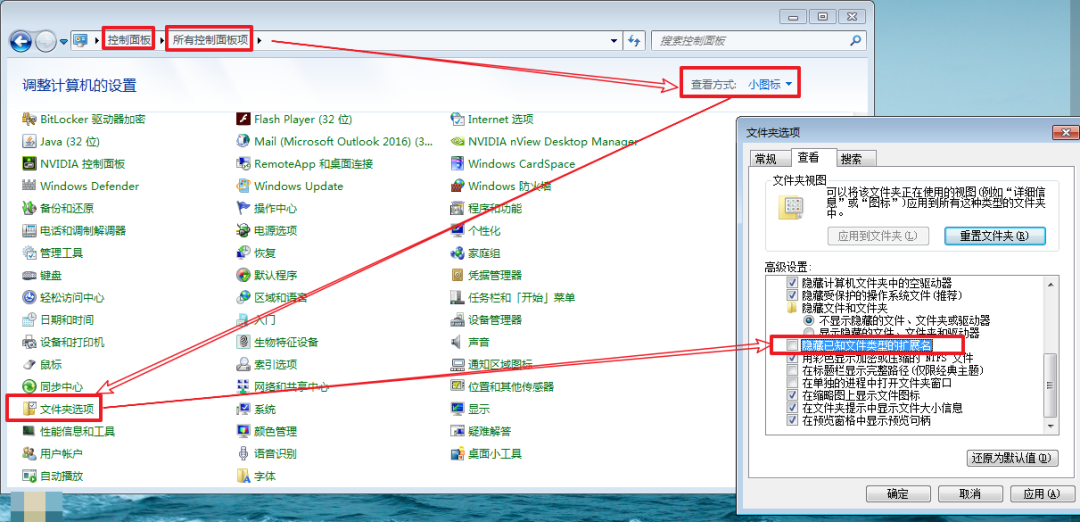This screenshot has width=1080, height=522.
Task: Open the Windows Update icon
Action: tap(242, 186)
